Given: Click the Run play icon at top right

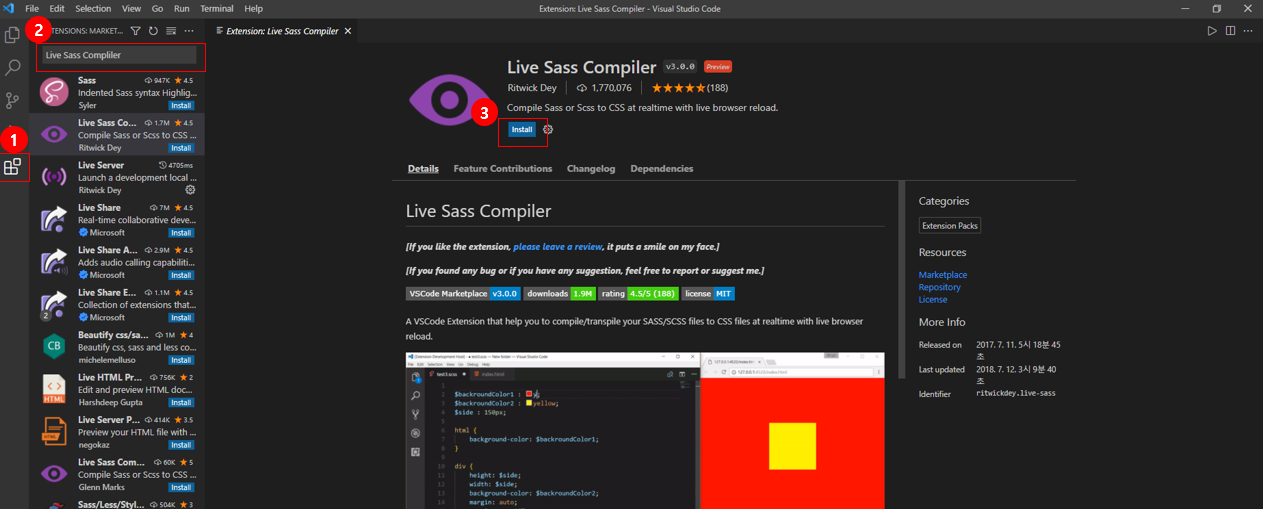Looking at the screenshot, I should (1212, 31).
